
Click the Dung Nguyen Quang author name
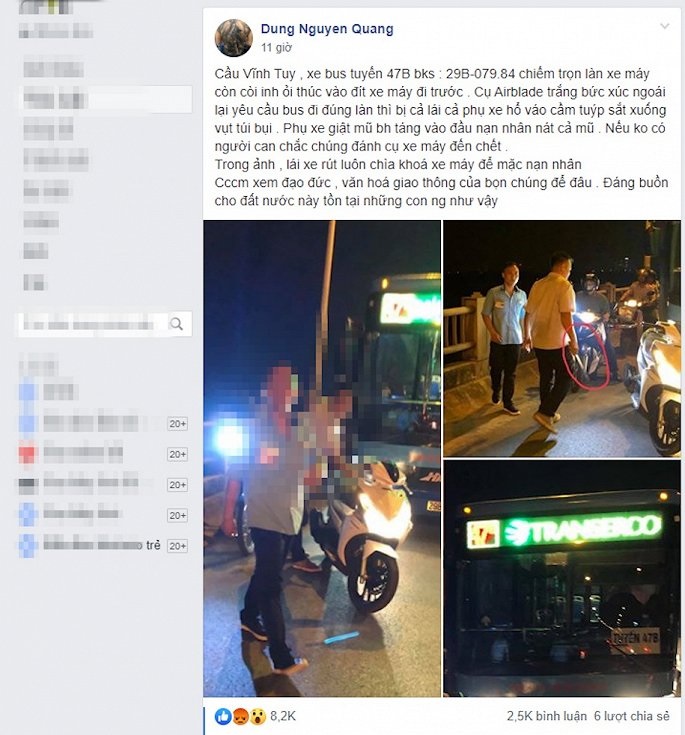click(x=327, y=29)
